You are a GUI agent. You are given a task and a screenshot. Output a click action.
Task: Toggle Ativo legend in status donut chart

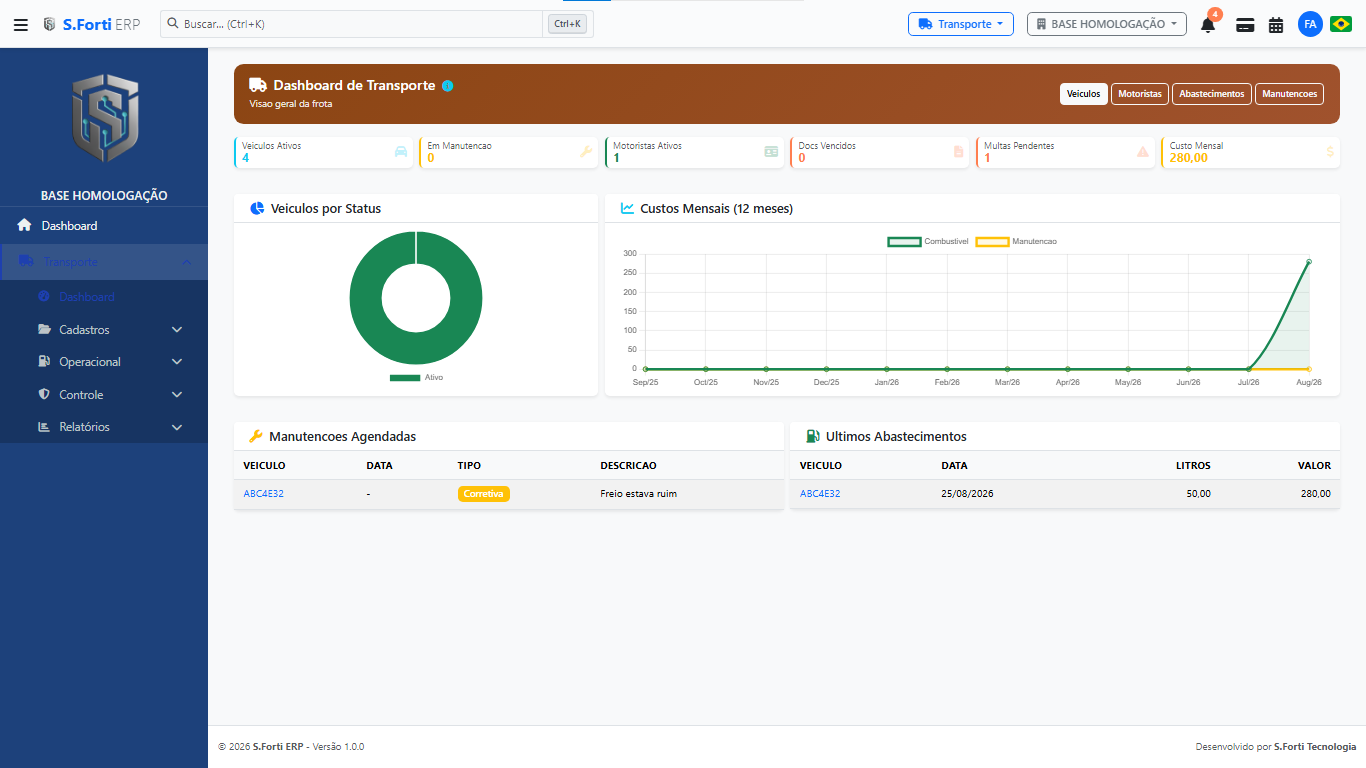416,378
